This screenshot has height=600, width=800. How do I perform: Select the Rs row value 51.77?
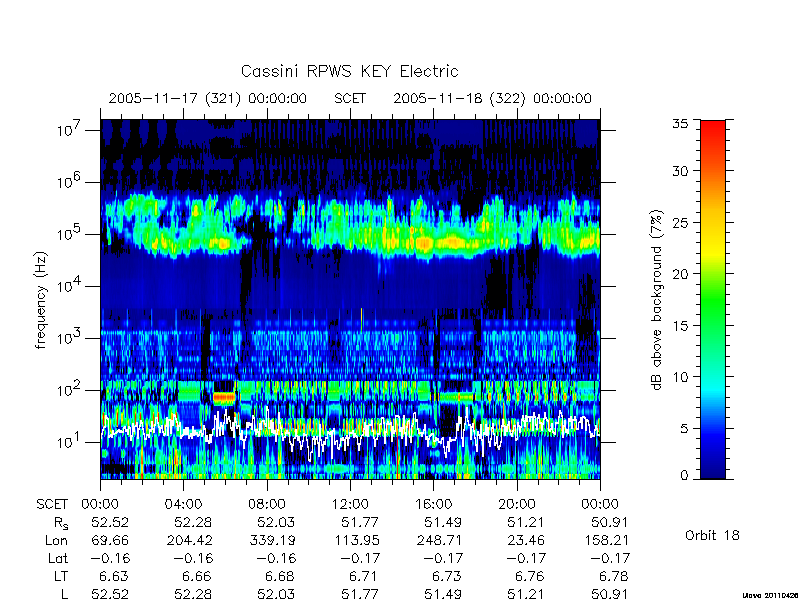360,522
